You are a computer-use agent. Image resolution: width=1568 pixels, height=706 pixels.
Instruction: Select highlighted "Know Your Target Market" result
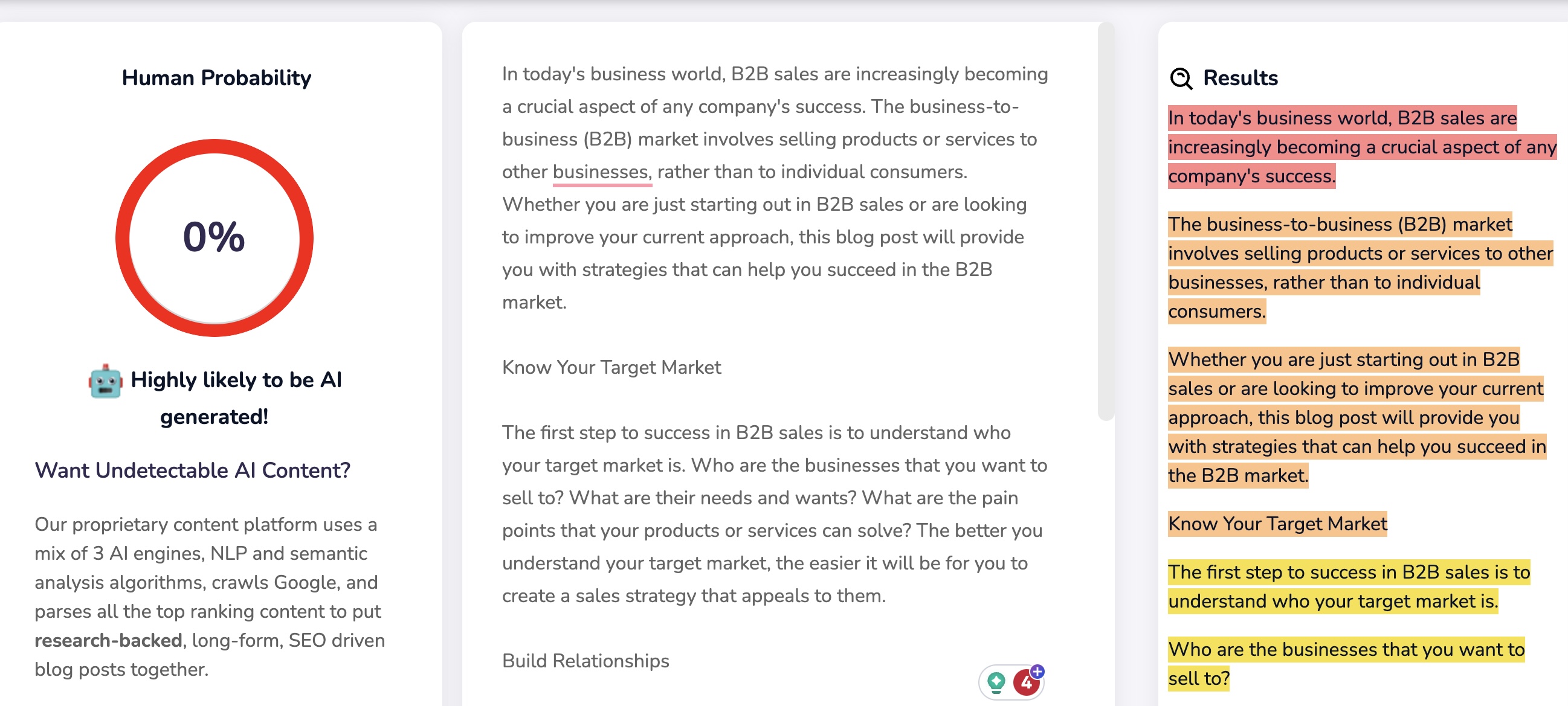[x=1277, y=524]
